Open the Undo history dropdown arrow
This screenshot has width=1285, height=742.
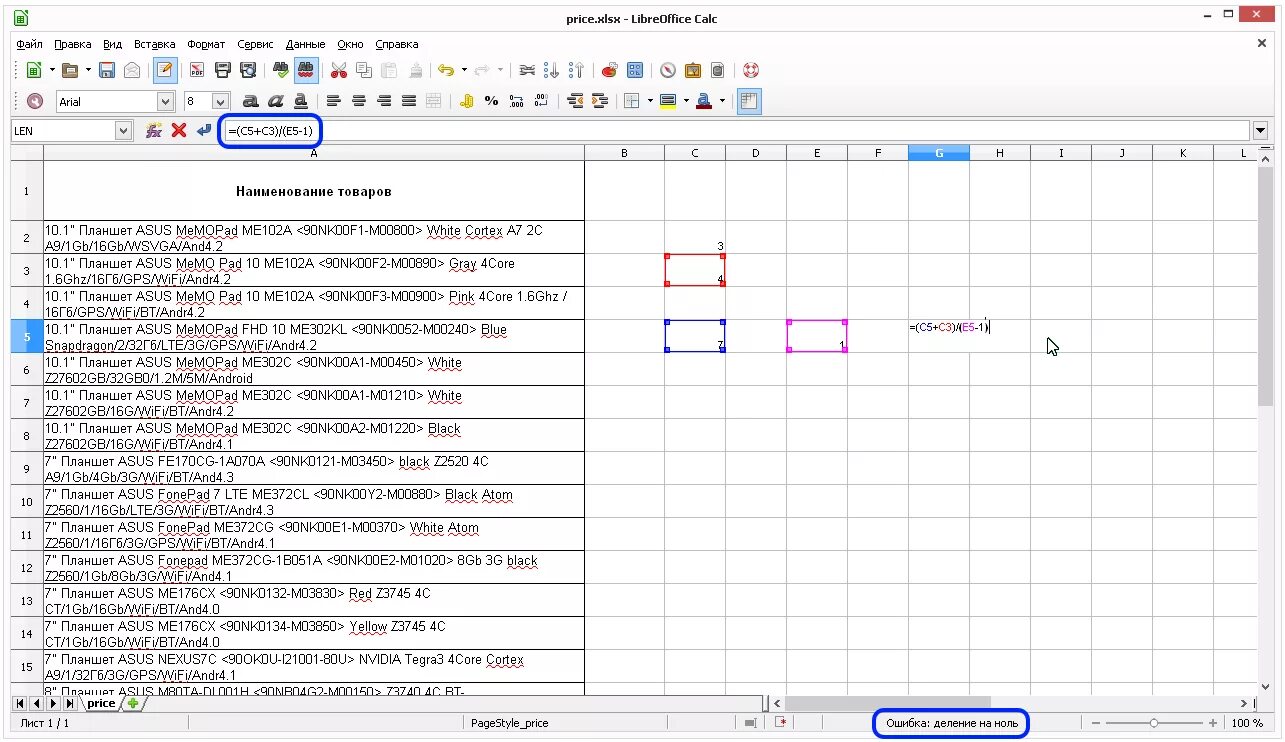(464, 70)
